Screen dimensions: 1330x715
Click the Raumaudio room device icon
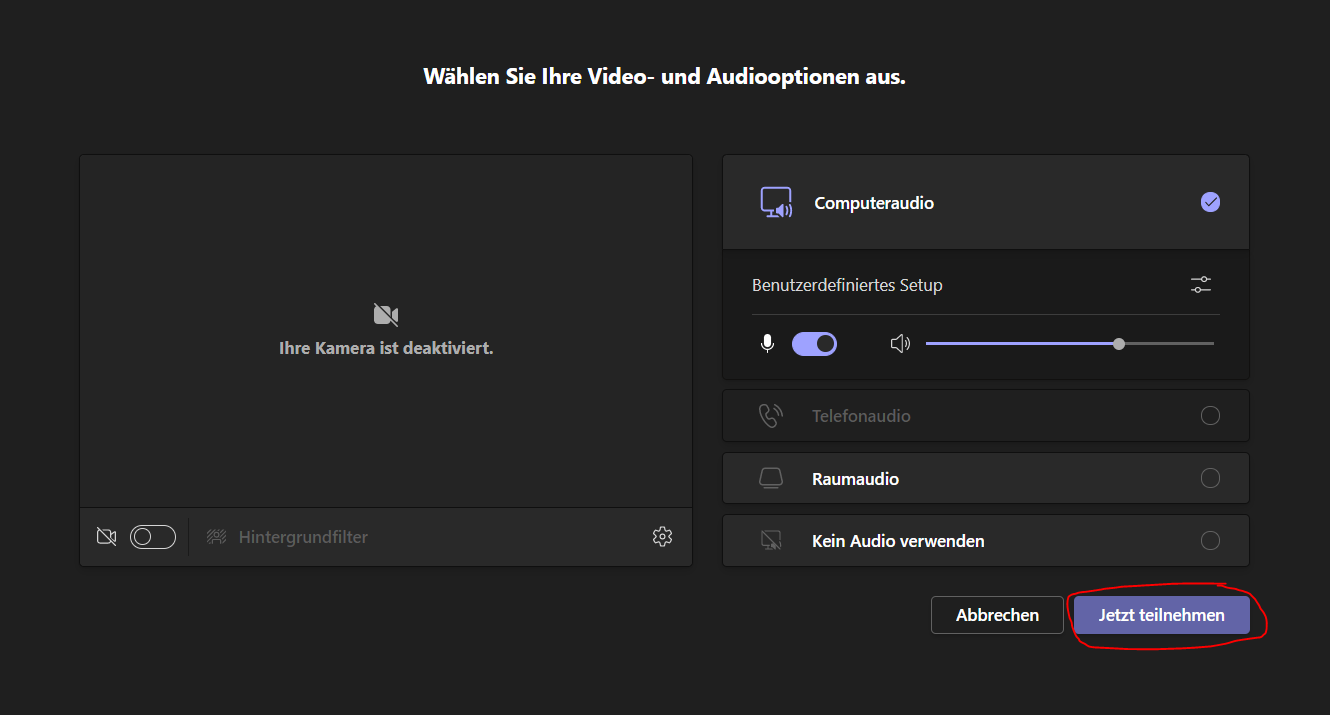coord(770,479)
